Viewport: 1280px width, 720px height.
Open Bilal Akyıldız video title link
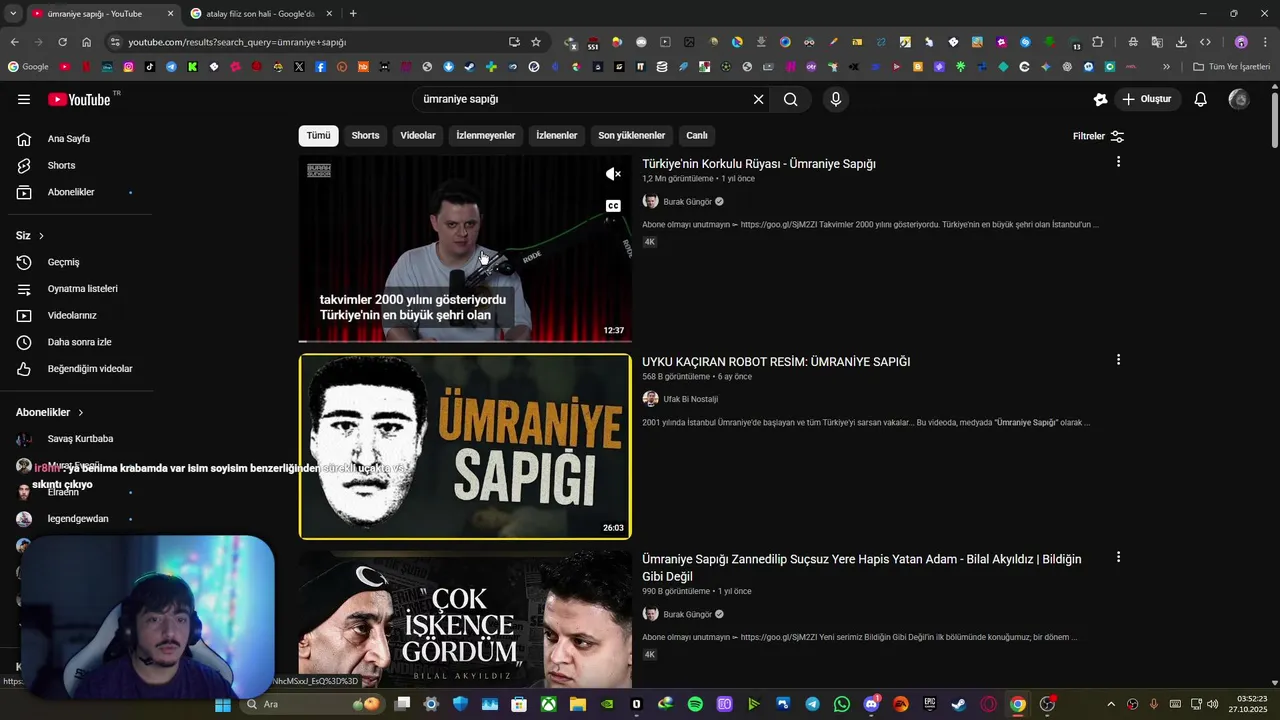(x=862, y=568)
